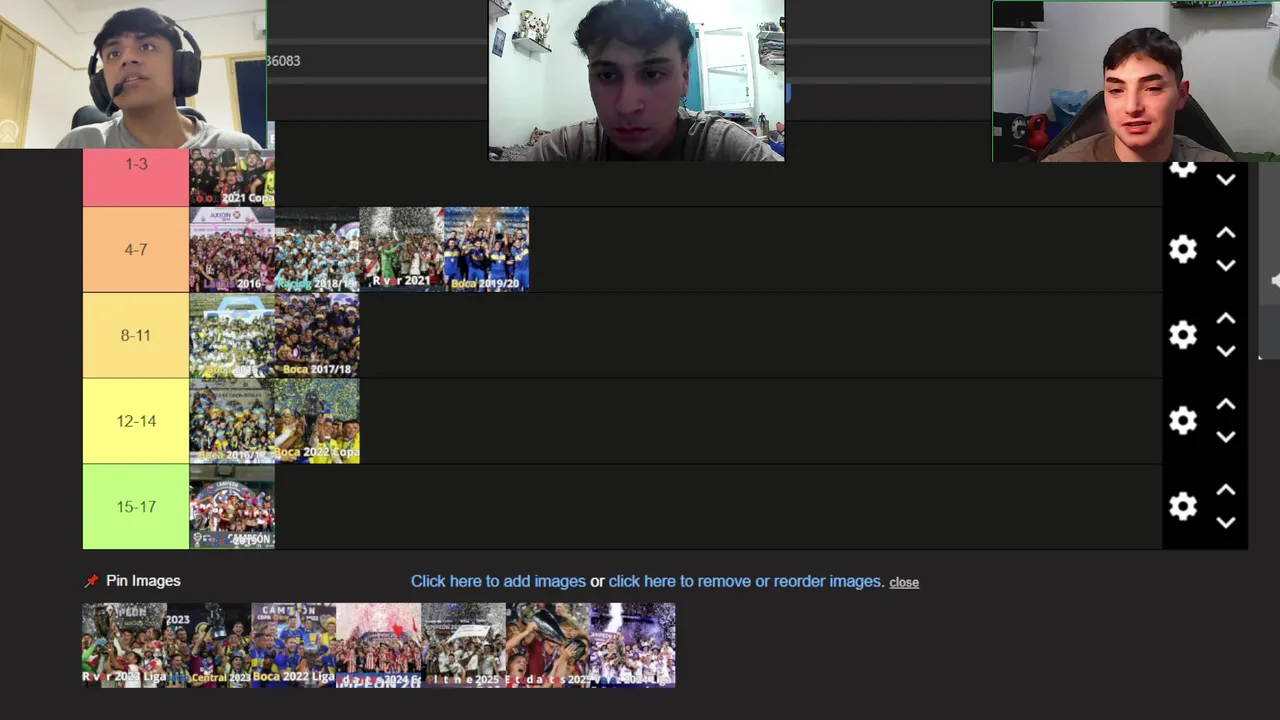
Task: Open settings gear for the 12-14 tier
Action: 1183,421
